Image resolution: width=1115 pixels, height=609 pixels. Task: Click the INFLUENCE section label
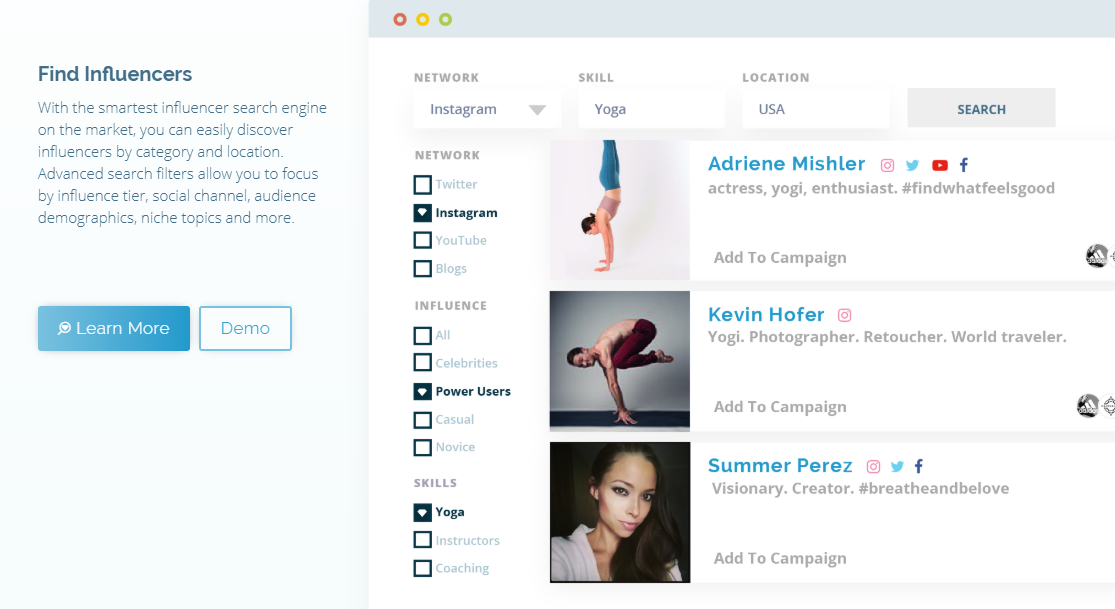451,306
